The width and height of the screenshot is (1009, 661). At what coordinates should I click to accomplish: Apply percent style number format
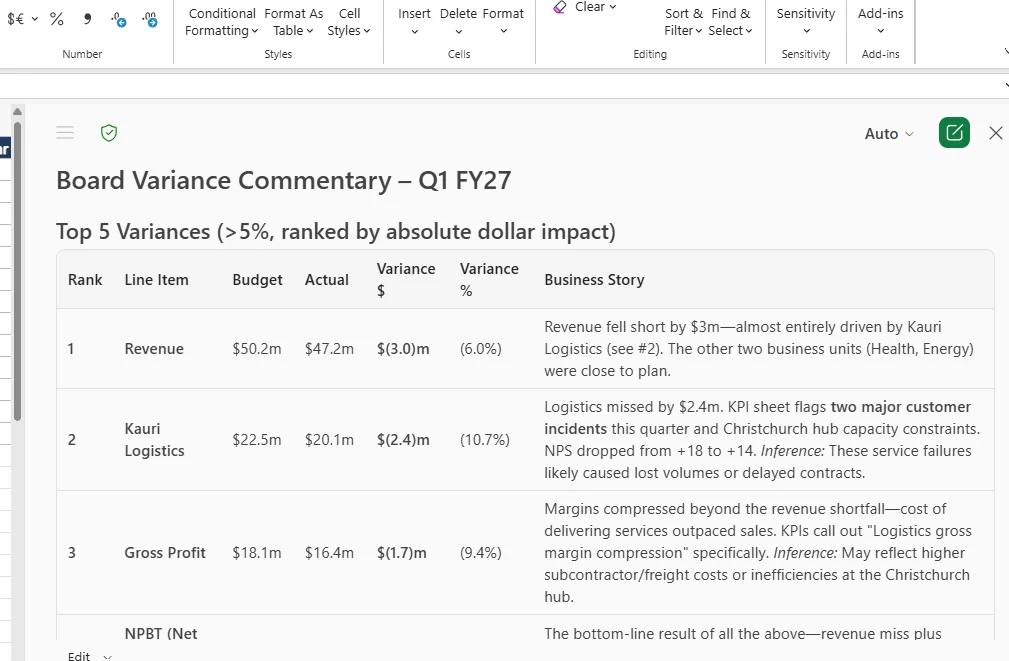[x=57, y=19]
